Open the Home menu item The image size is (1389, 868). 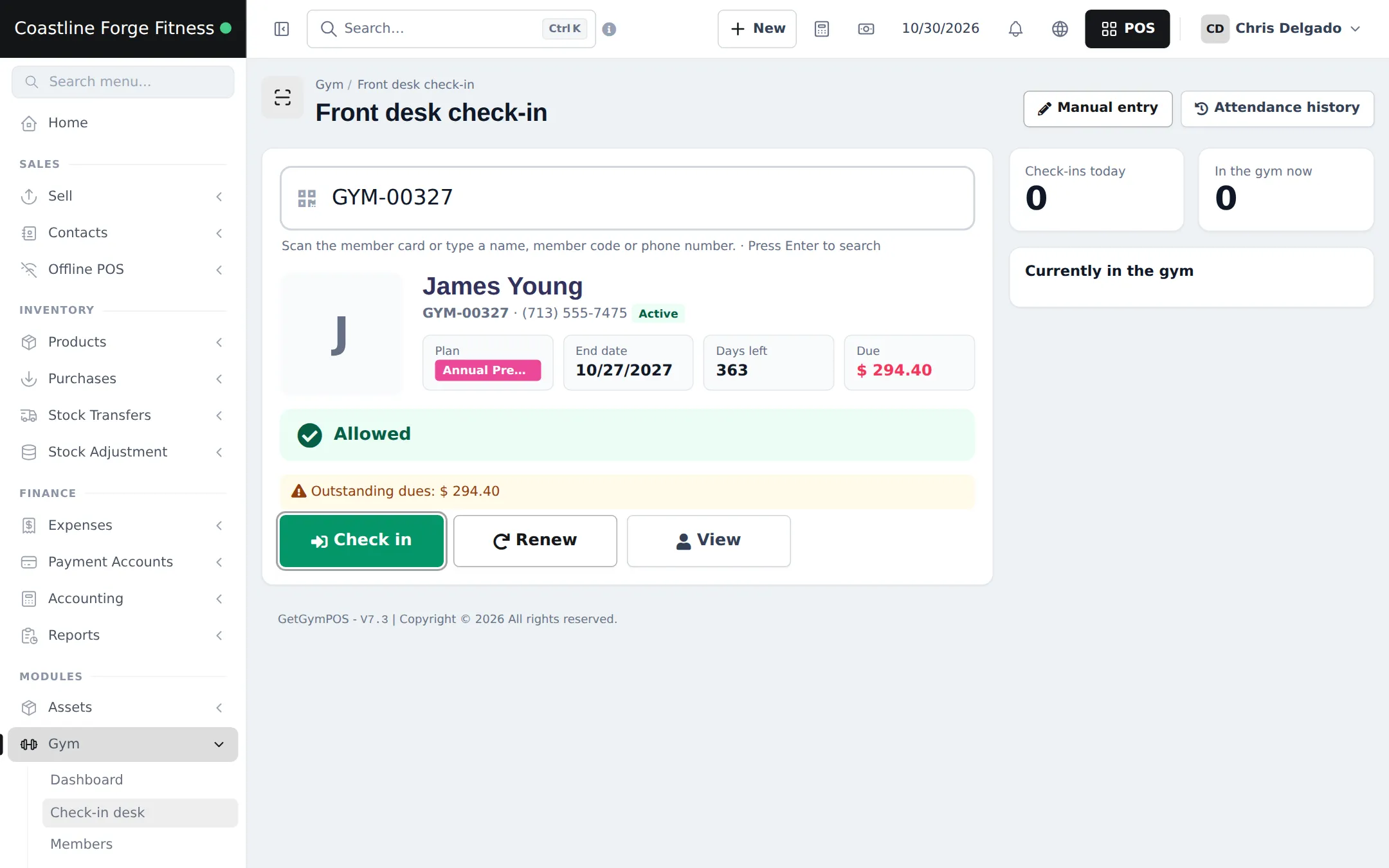pyautogui.click(x=122, y=123)
